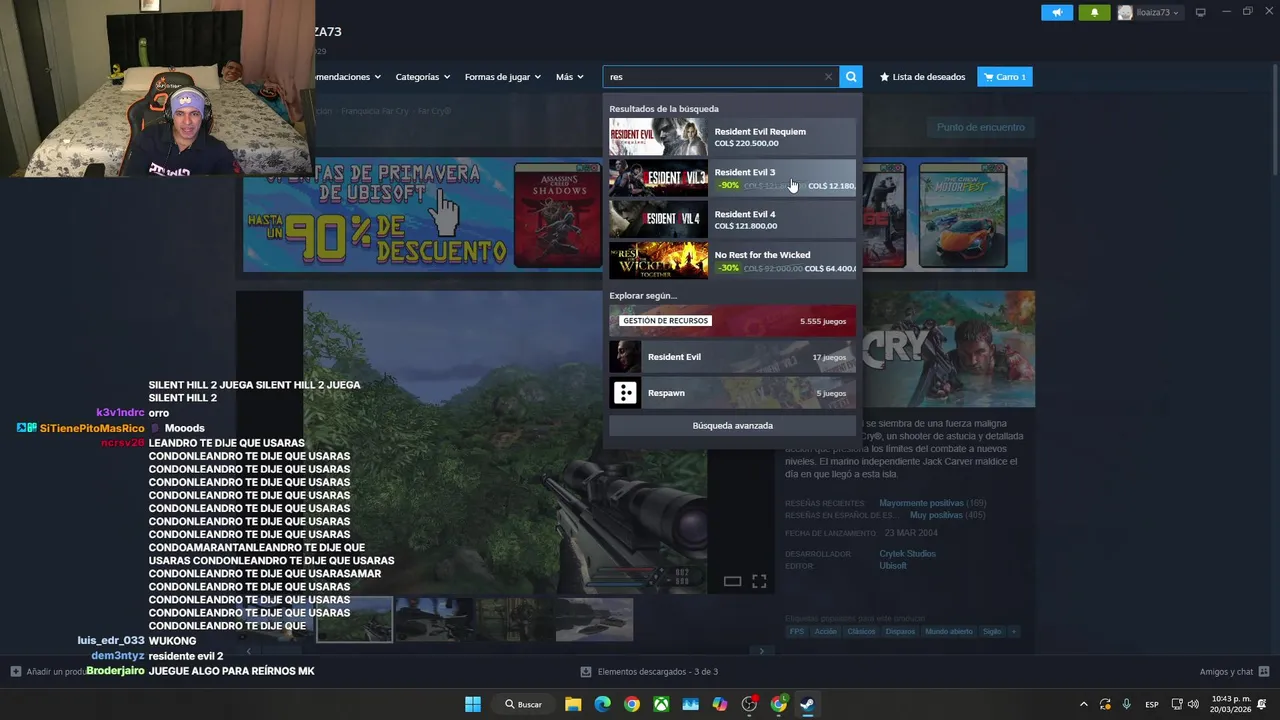Select the first highlighted screenshot thumbnail

[x=354, y=619]
